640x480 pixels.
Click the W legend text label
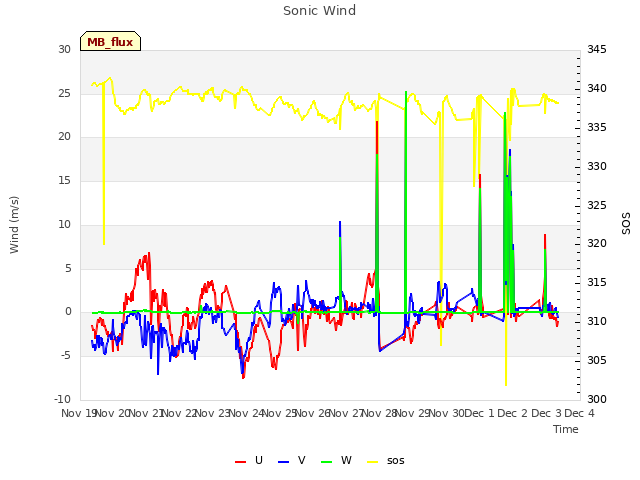tap(346, 460)
